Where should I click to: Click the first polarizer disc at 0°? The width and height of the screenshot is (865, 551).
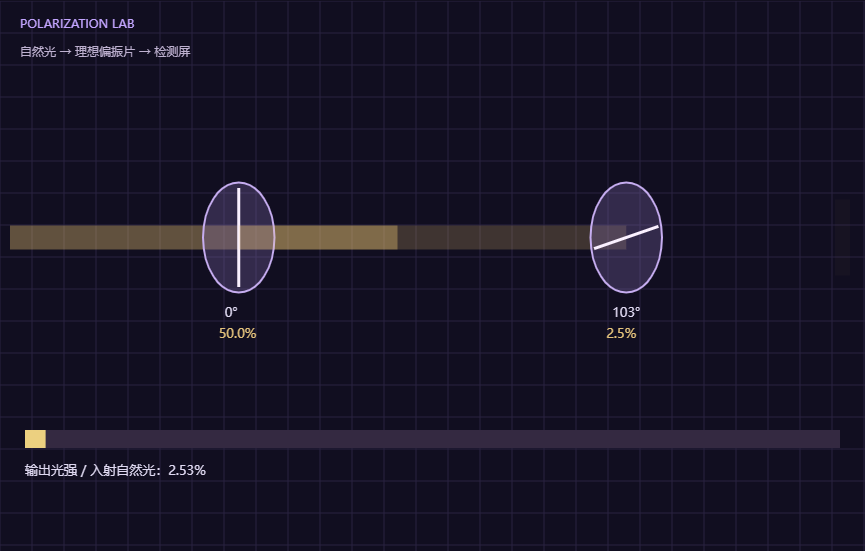click(x=239, y=237)
